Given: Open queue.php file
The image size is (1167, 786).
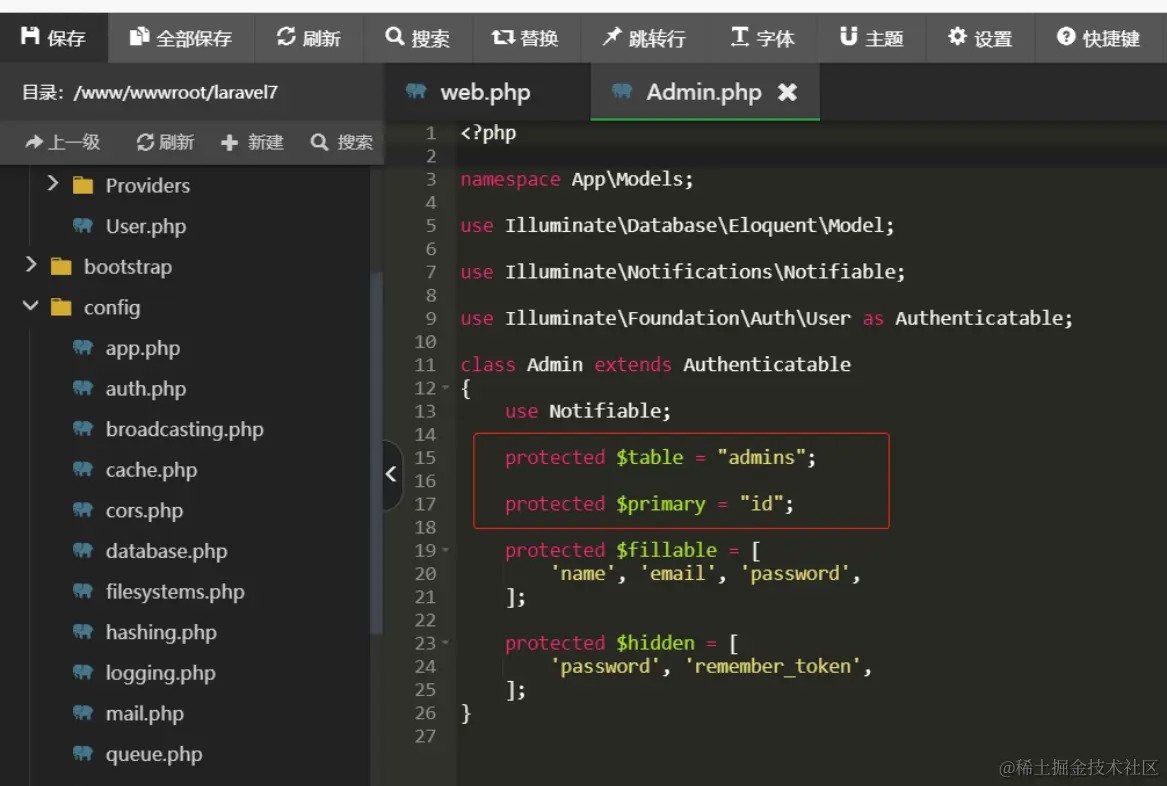Looking at the screenshot, I should 154,754.
